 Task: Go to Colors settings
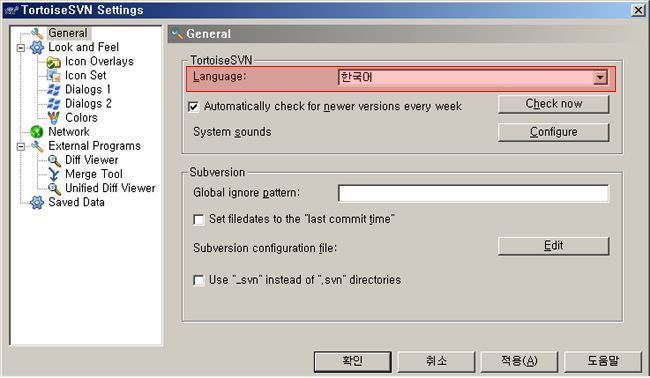(81, 118)
